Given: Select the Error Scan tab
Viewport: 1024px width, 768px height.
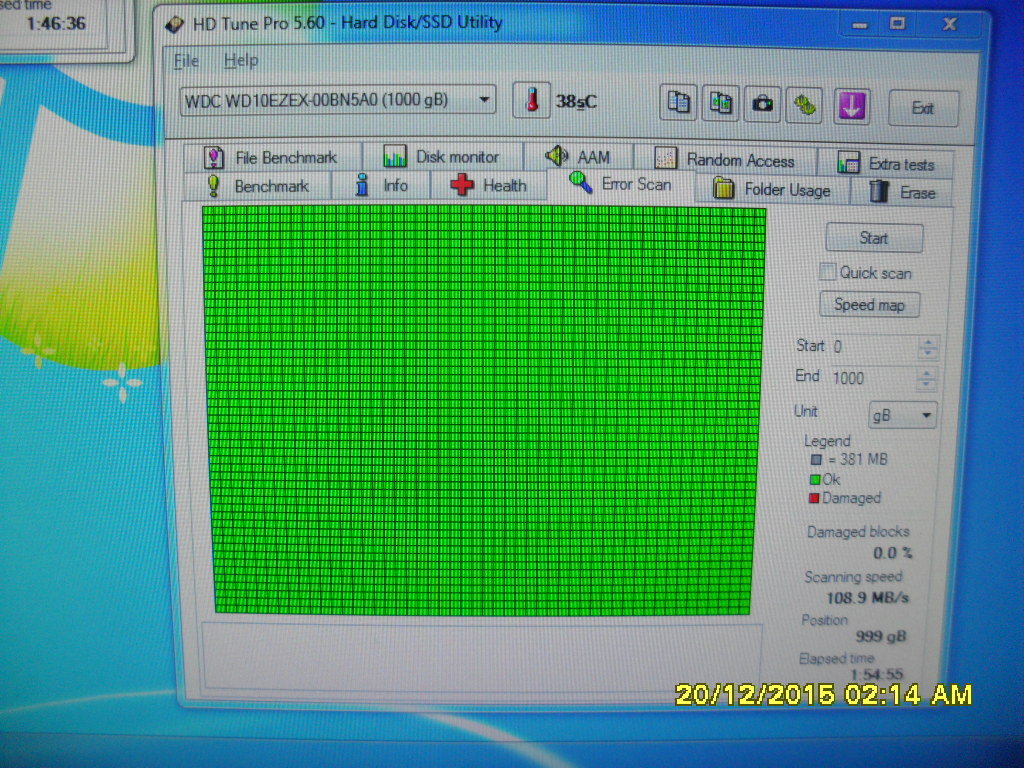Looking at the screenshot, I should click(620, 184).
